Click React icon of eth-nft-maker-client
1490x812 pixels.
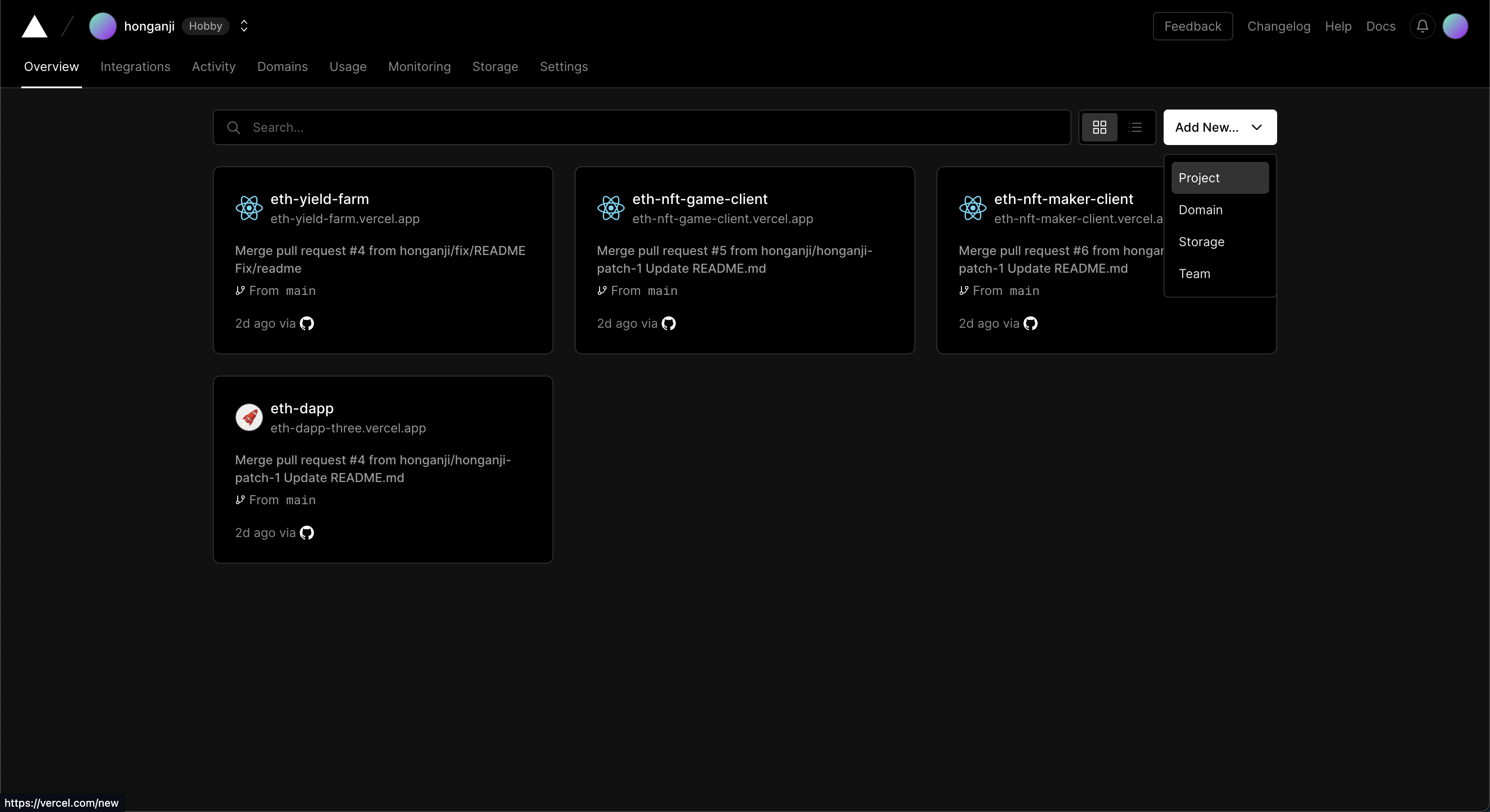pyautogui.click(x=973, y=208)
